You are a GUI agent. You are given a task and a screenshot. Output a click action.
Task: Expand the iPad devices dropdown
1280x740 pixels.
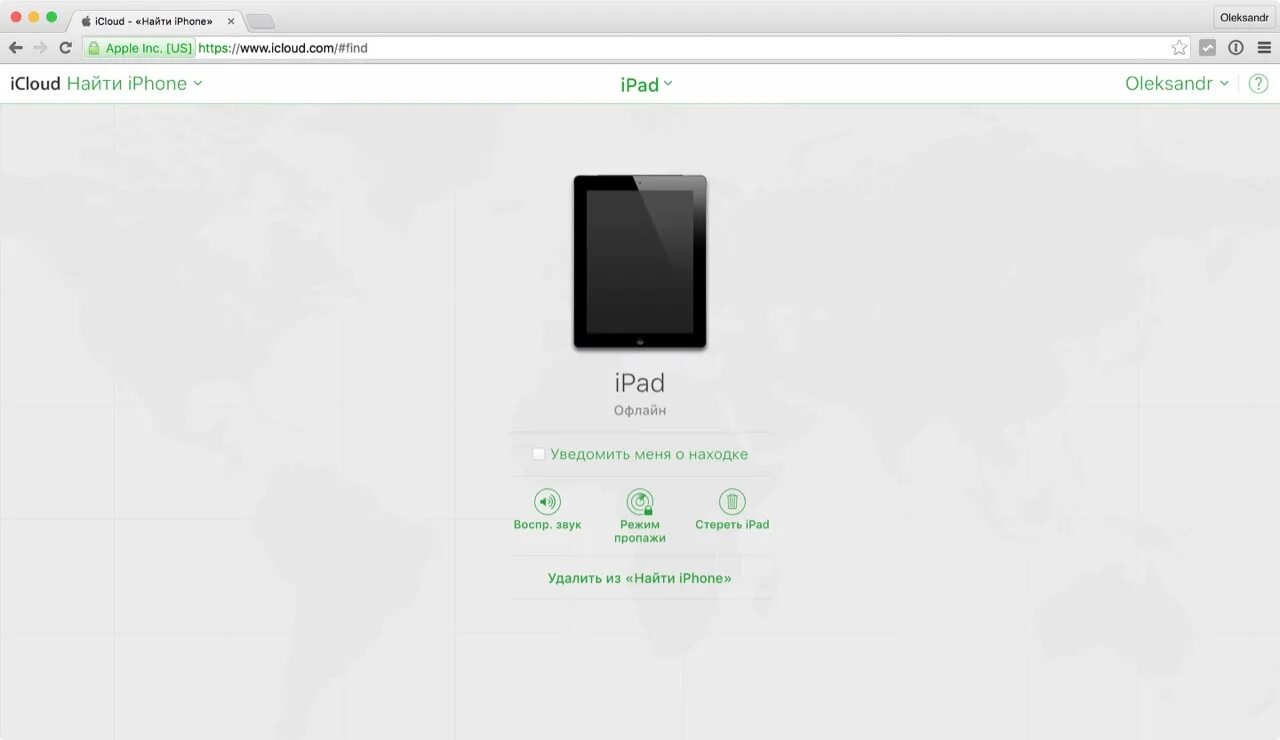tap(646, 85)
